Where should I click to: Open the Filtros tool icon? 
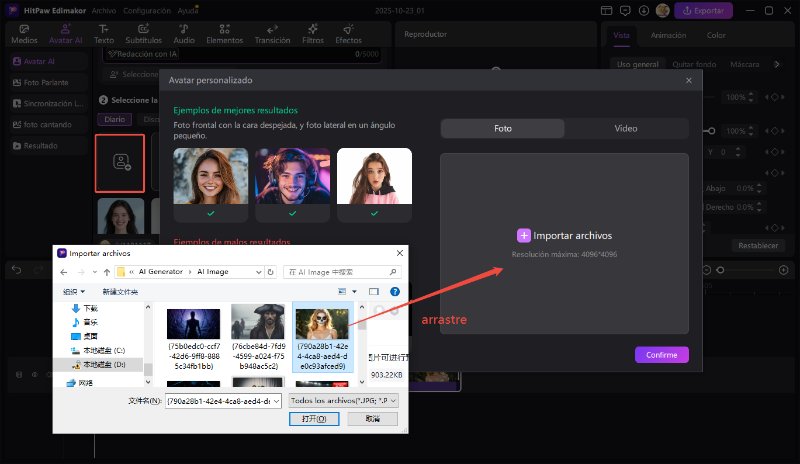coord(313,35)
